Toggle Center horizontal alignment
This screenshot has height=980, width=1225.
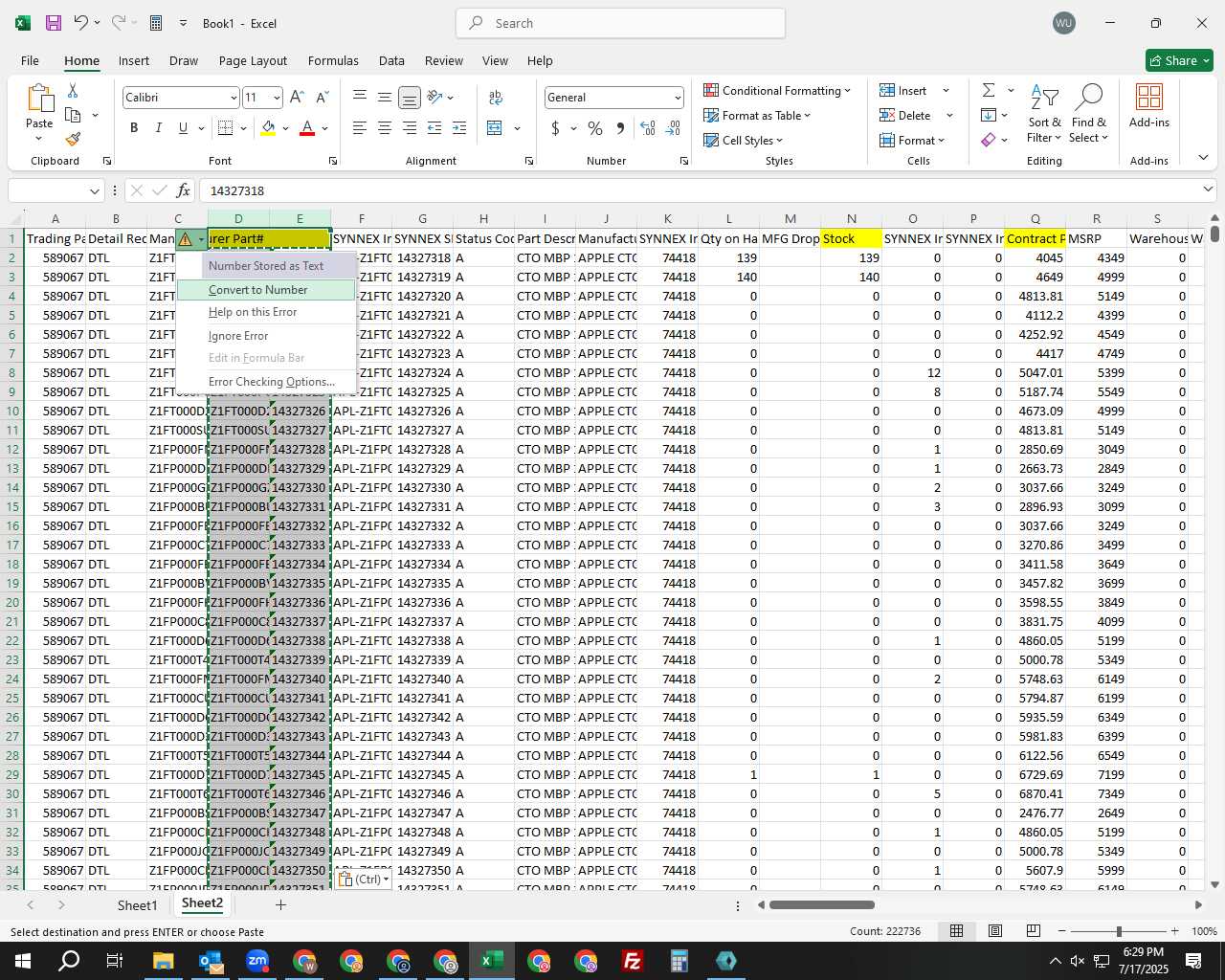[x=385, y=128]
